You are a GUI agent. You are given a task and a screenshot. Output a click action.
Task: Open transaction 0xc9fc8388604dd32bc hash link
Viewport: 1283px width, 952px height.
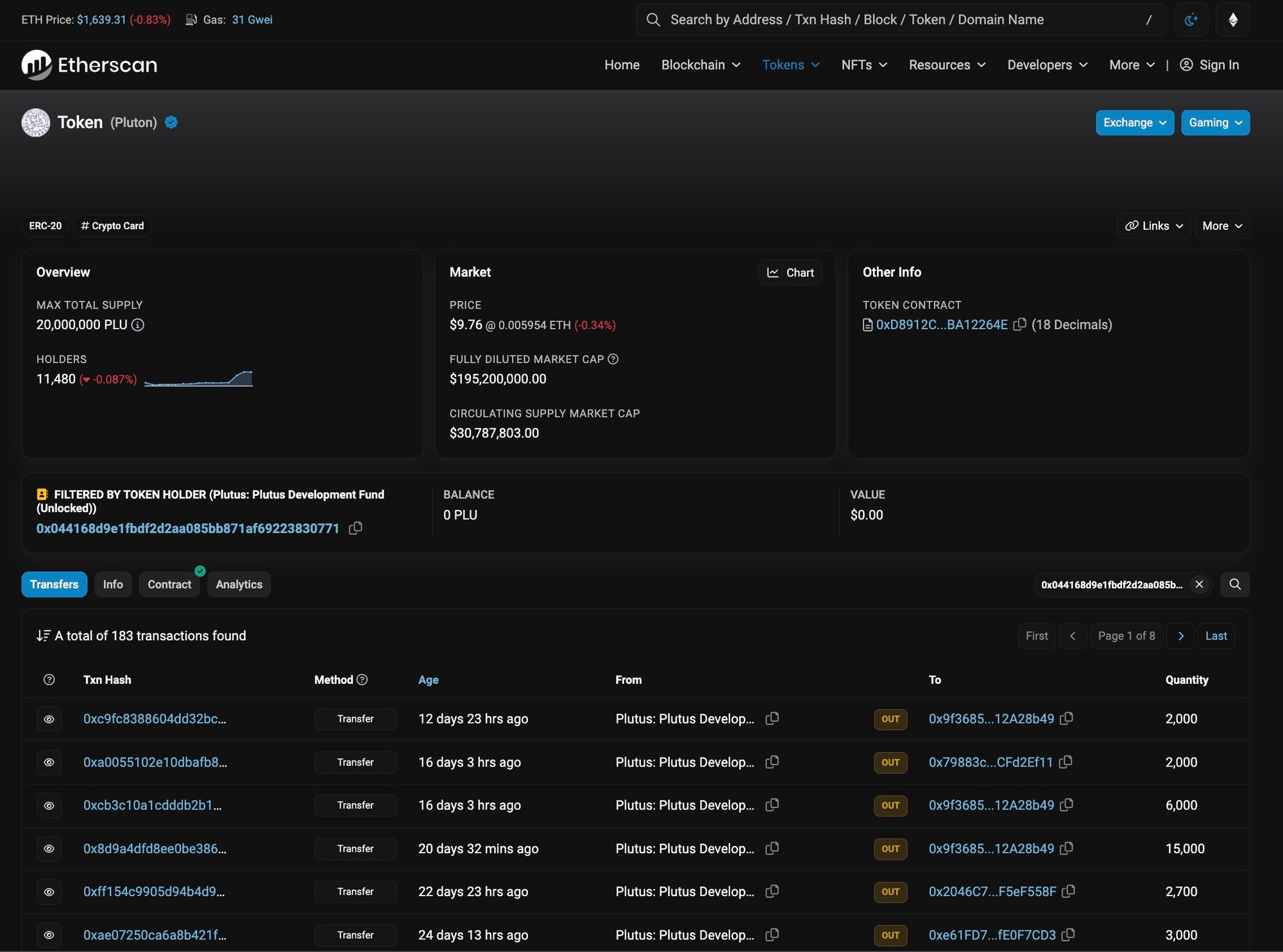pos(155,718)
